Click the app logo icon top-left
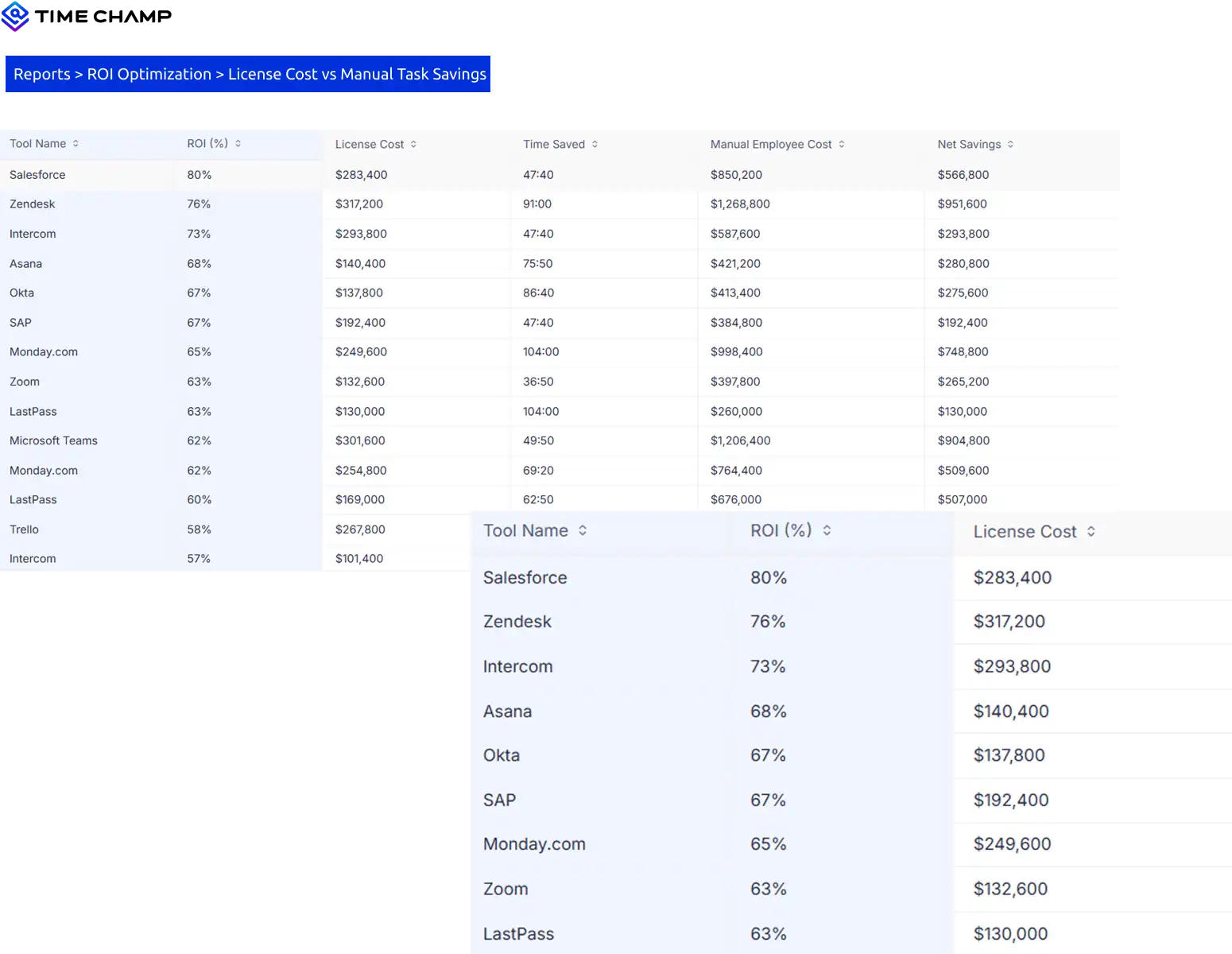The width and height of the screenshot is (1232, 954). click(x=16, y=16)
